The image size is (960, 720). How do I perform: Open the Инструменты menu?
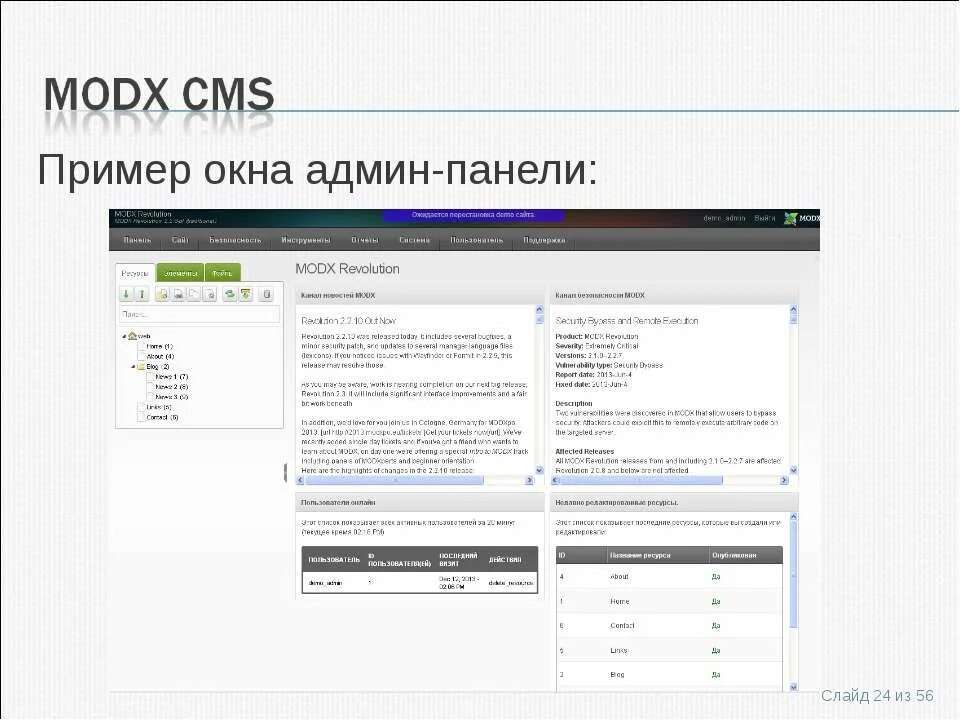click(x=306, y=240)
